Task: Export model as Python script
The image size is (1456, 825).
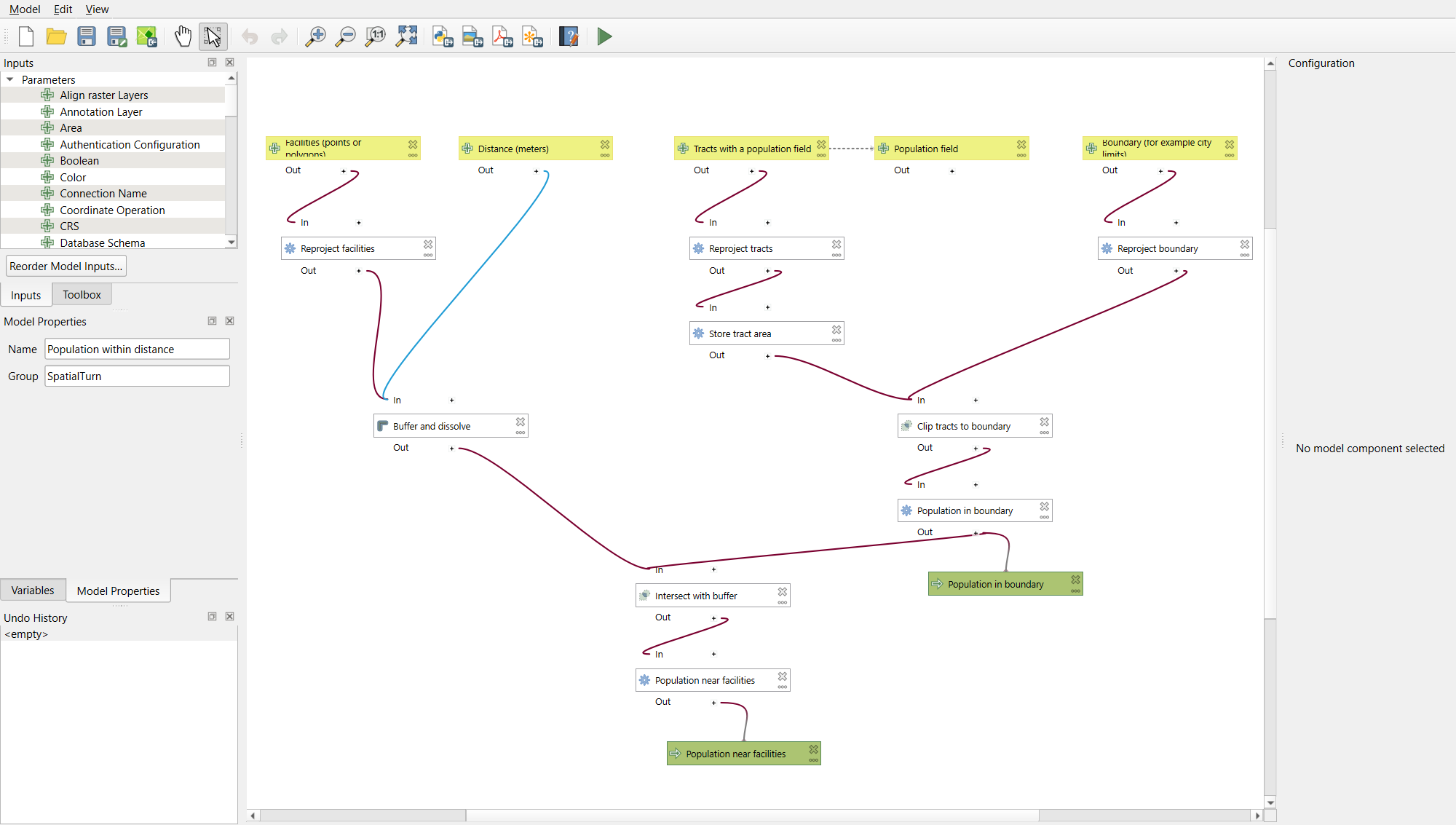Action: (443, 36)
